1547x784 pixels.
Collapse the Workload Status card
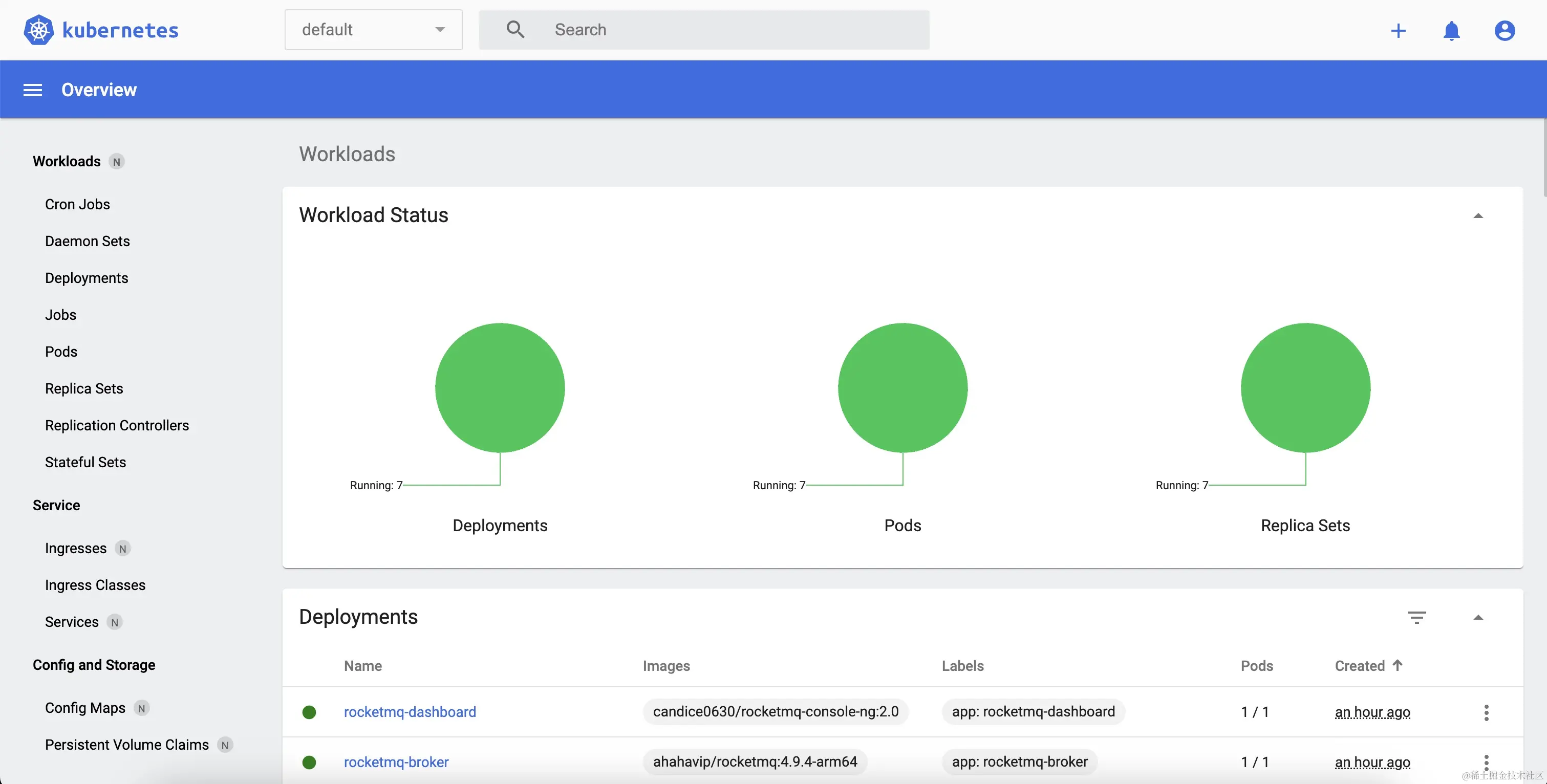(1478, 215)
